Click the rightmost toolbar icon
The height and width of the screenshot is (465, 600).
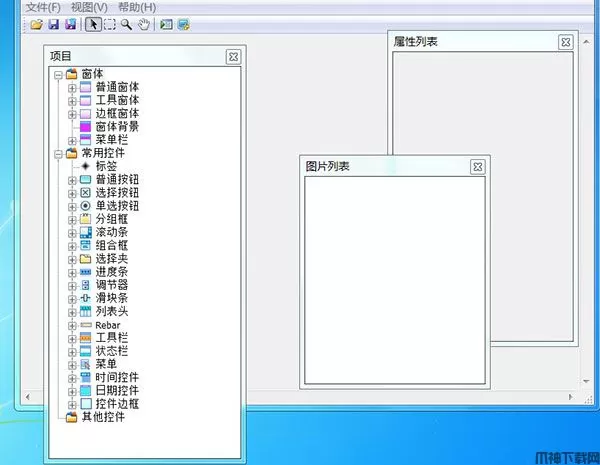[x=184, y=24]
